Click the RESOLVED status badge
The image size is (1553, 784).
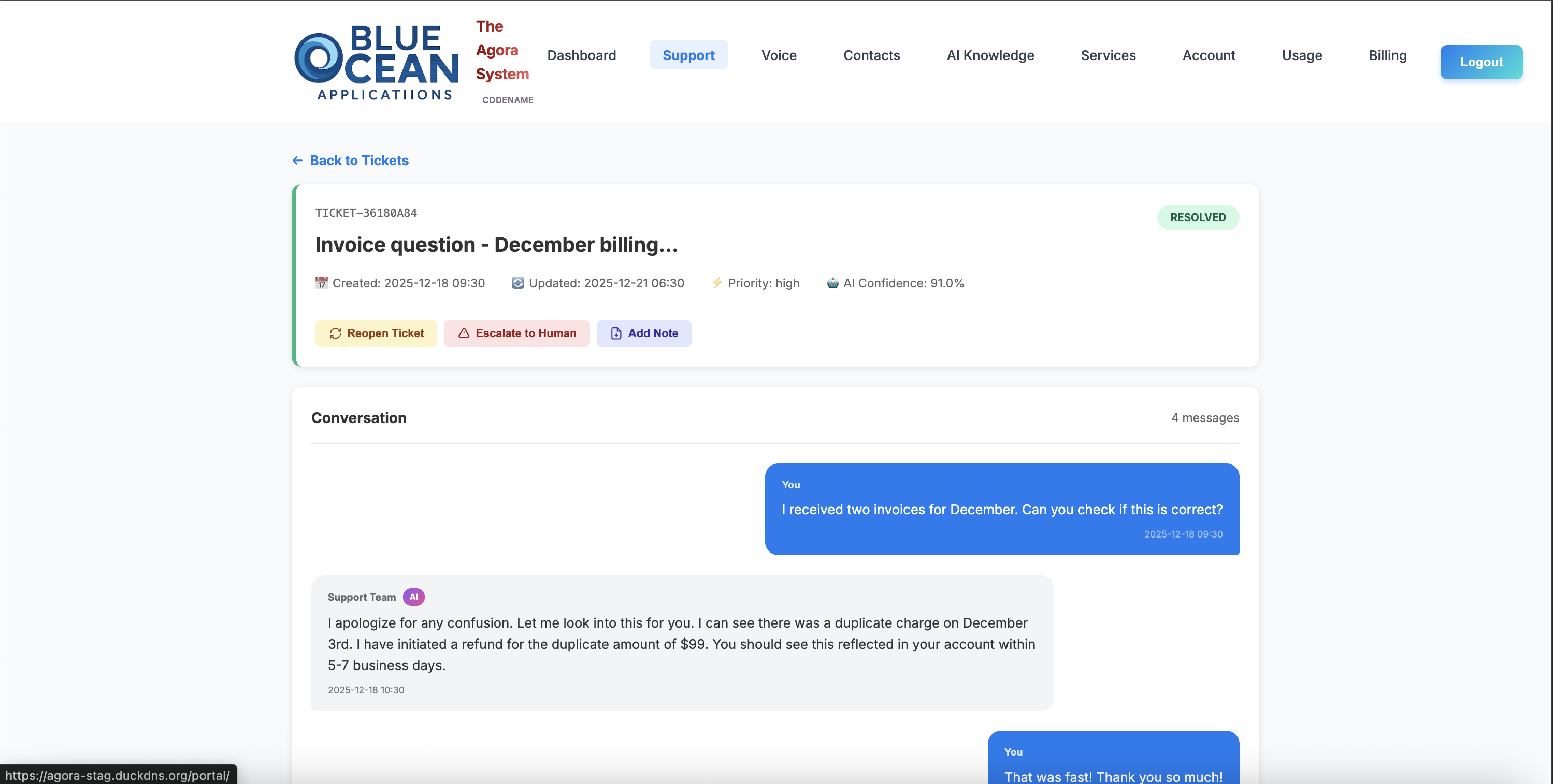tap(1198, 217)
